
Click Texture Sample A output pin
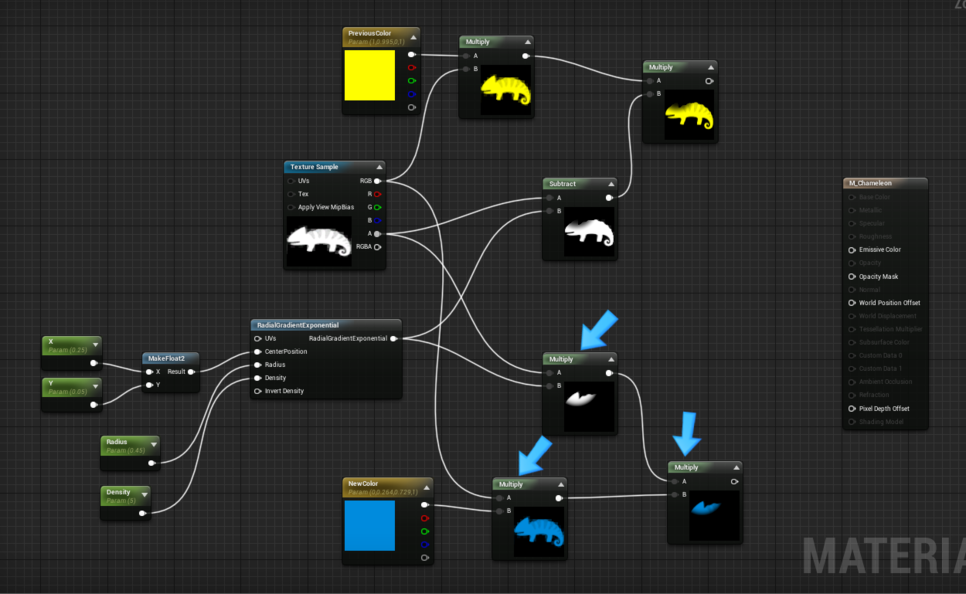tap(378, 234)
